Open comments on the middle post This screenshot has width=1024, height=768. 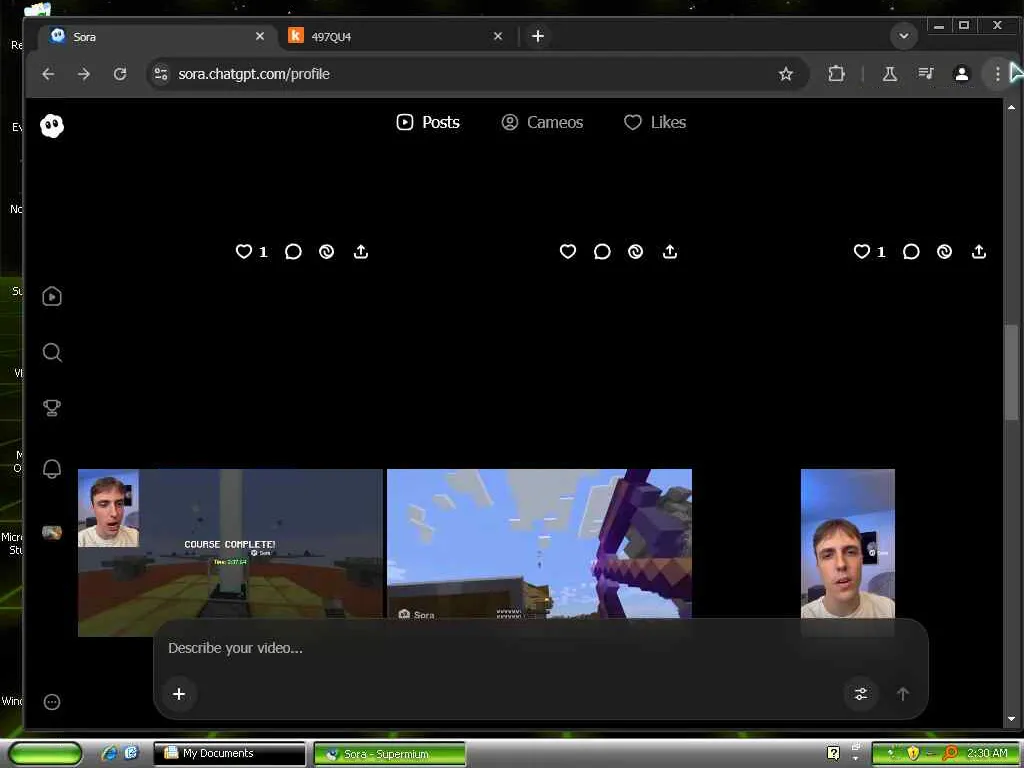[602, 251]
